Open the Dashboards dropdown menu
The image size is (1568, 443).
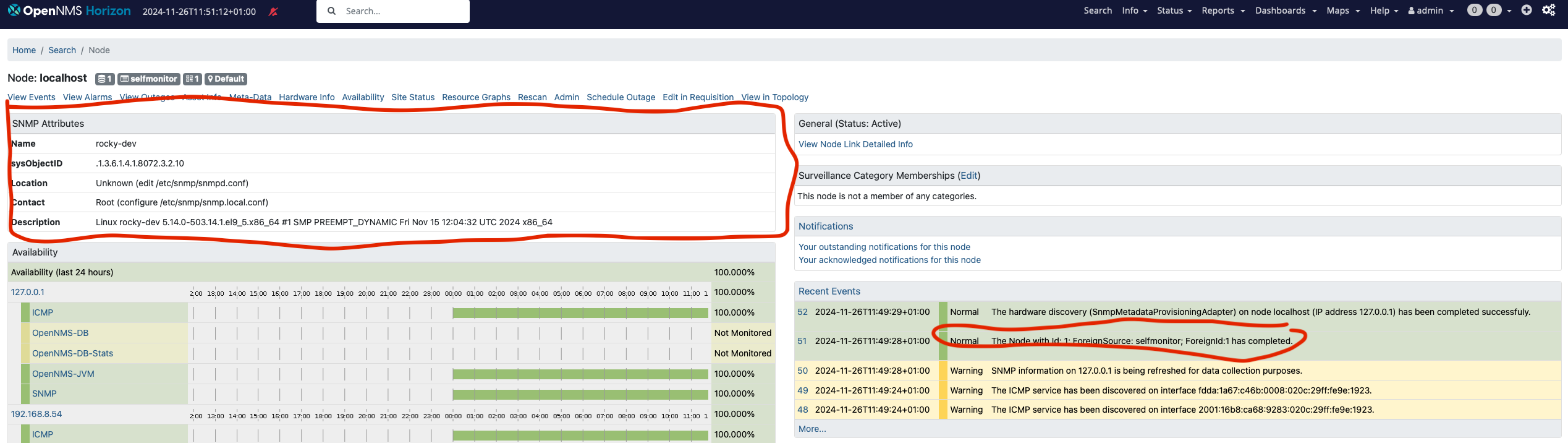[x=1286, y=11]
